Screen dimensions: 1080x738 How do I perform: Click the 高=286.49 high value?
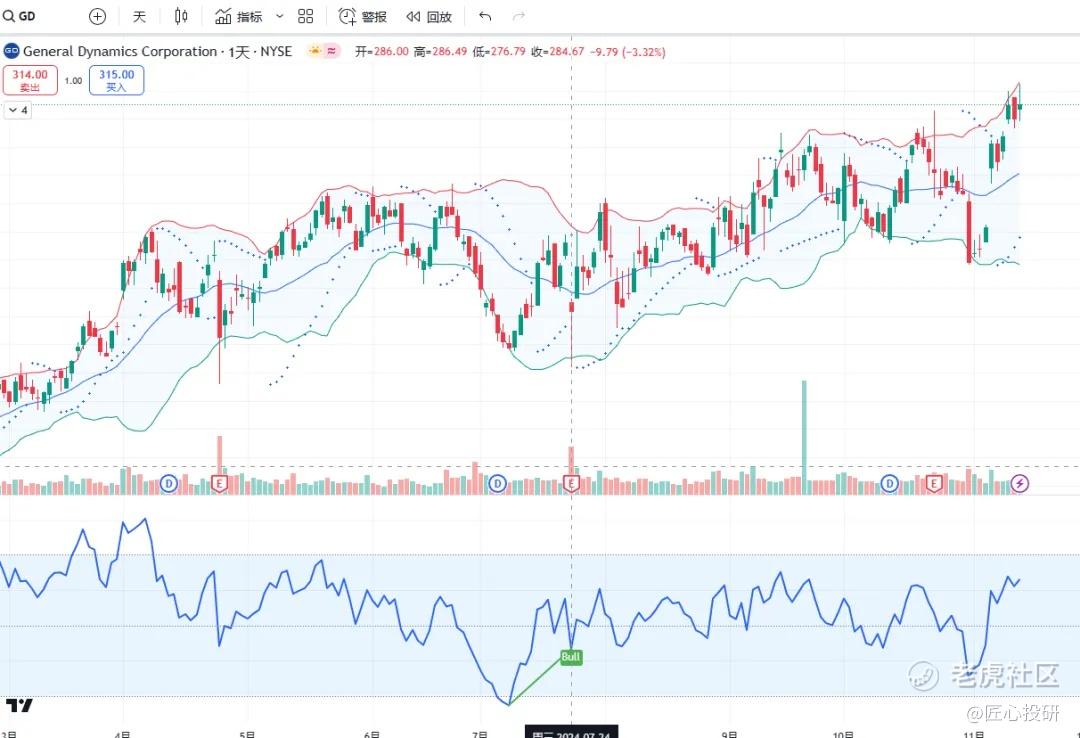440,52
